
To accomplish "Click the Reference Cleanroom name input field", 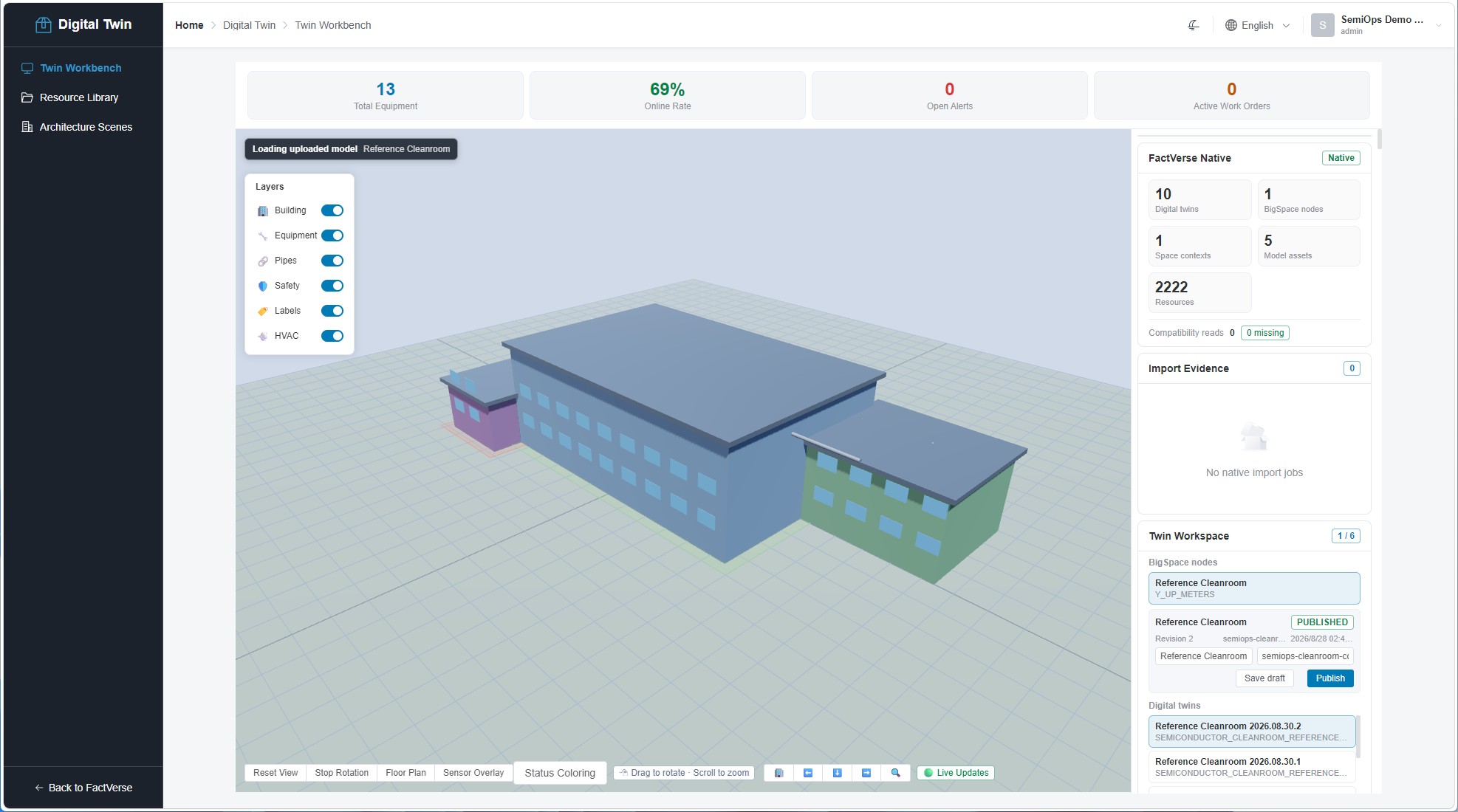I will (1204, 656).
